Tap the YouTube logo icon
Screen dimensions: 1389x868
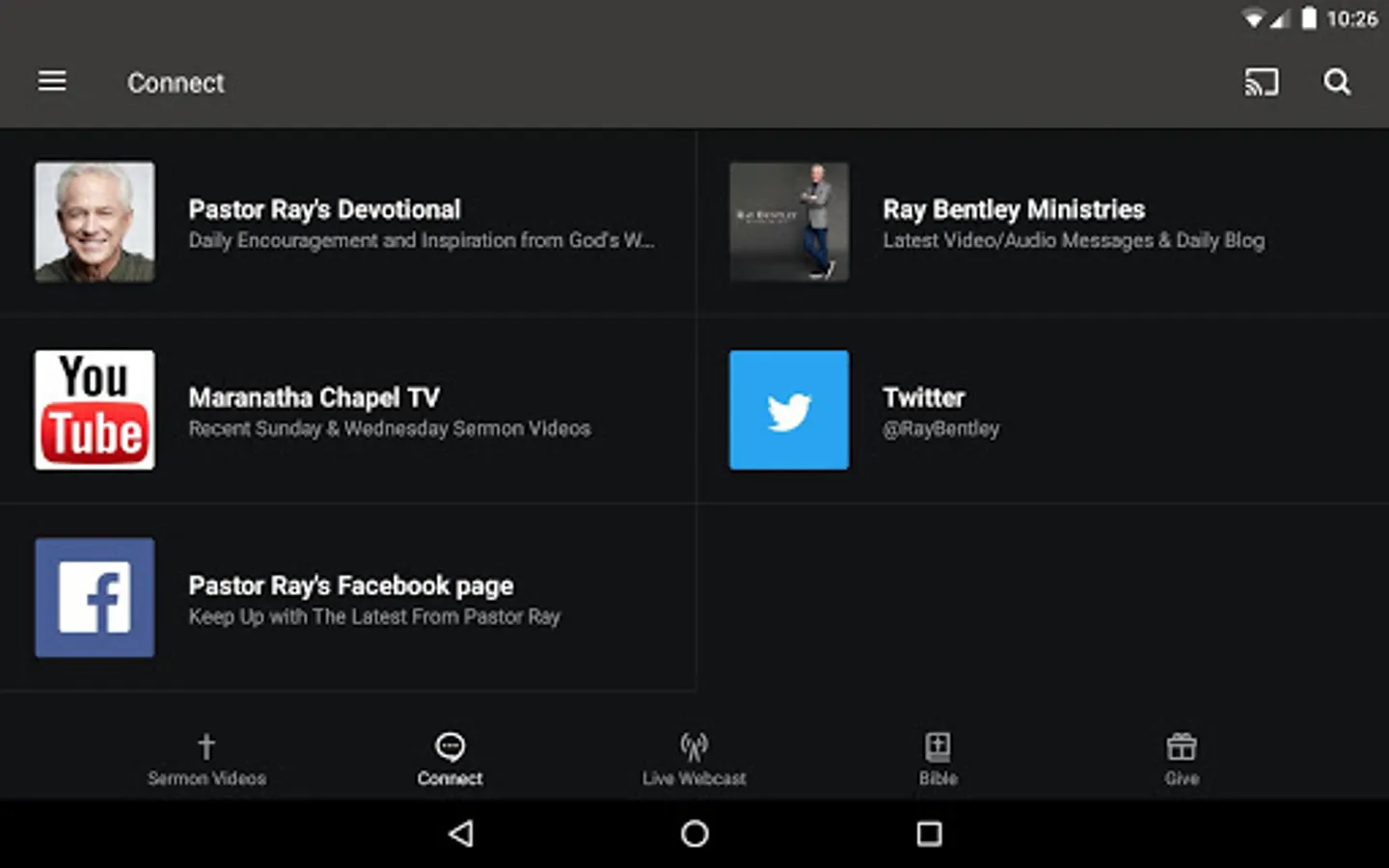point(95,410)
